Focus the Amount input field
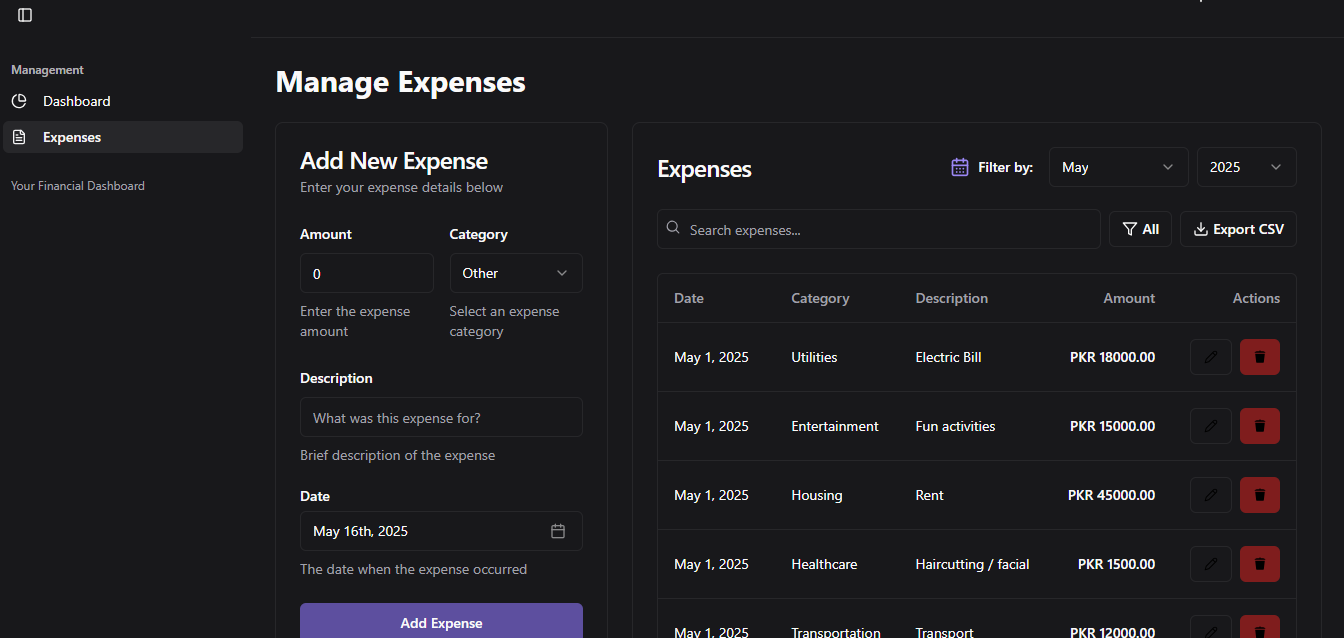The width and height of the screenshot is (1344, 638). [x=366, y=273]
